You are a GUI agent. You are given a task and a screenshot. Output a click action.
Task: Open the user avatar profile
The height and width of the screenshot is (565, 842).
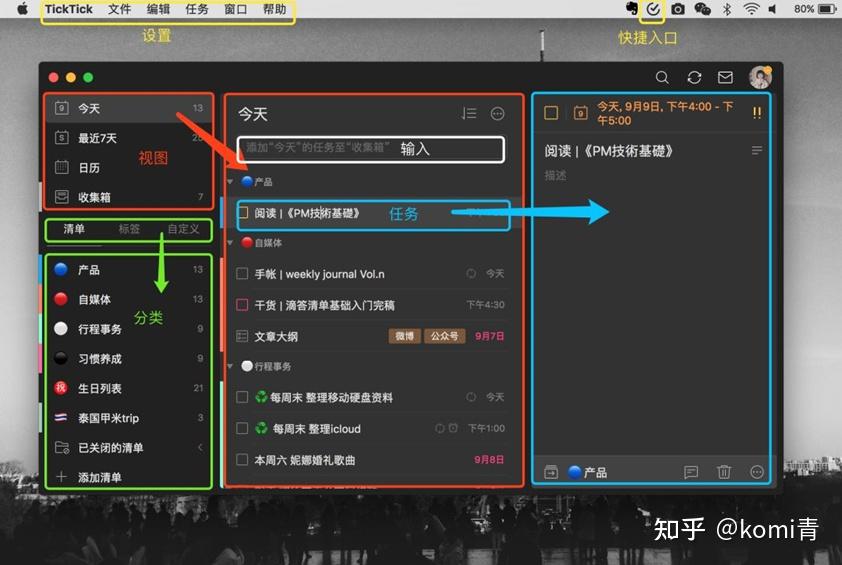(x=760, y=77)
